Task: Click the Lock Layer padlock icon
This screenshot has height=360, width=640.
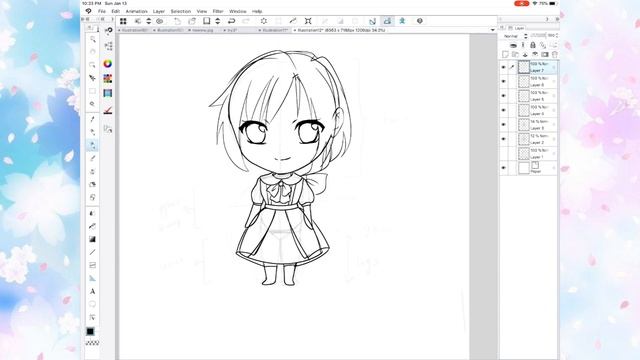Action: coord(533,45)
